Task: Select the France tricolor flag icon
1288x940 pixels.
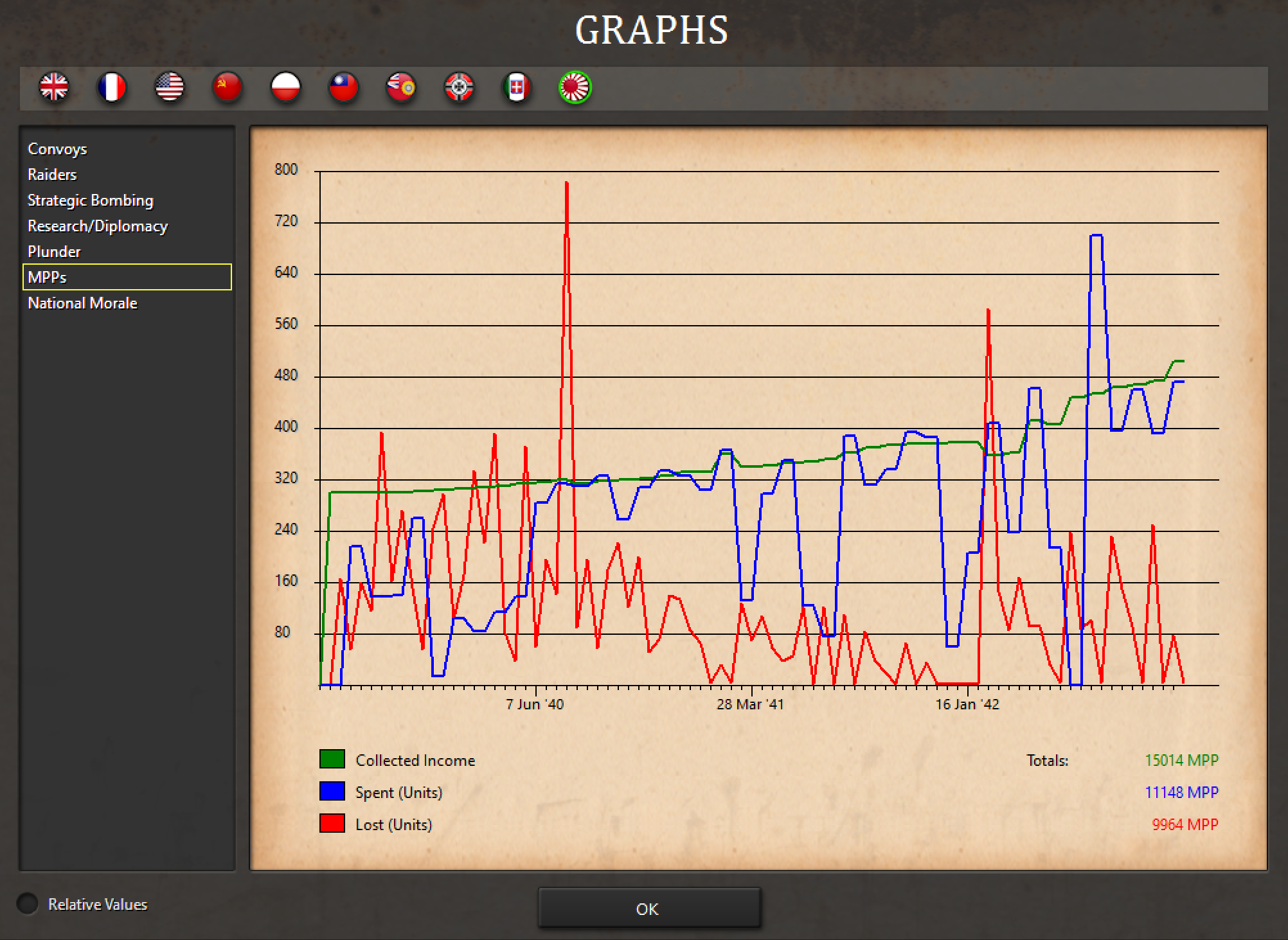Action: click(x=112, y=87)
